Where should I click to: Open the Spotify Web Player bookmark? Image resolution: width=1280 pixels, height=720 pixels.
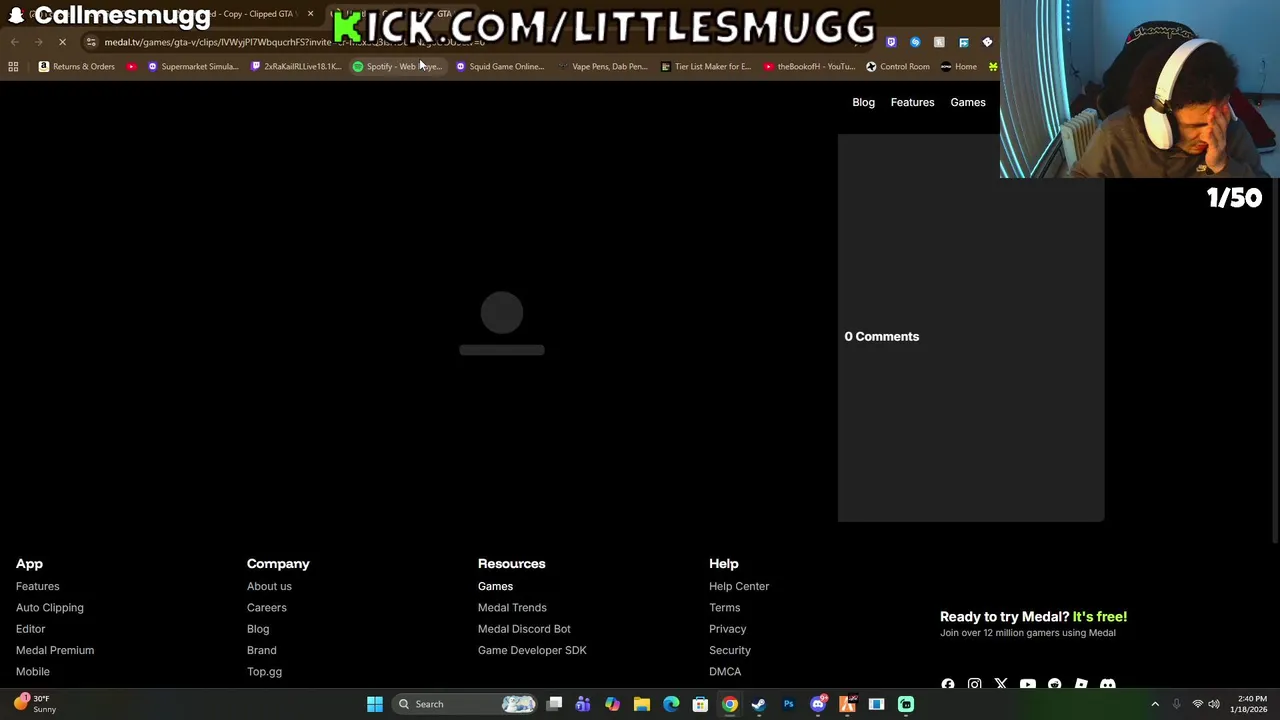(397, 67)
